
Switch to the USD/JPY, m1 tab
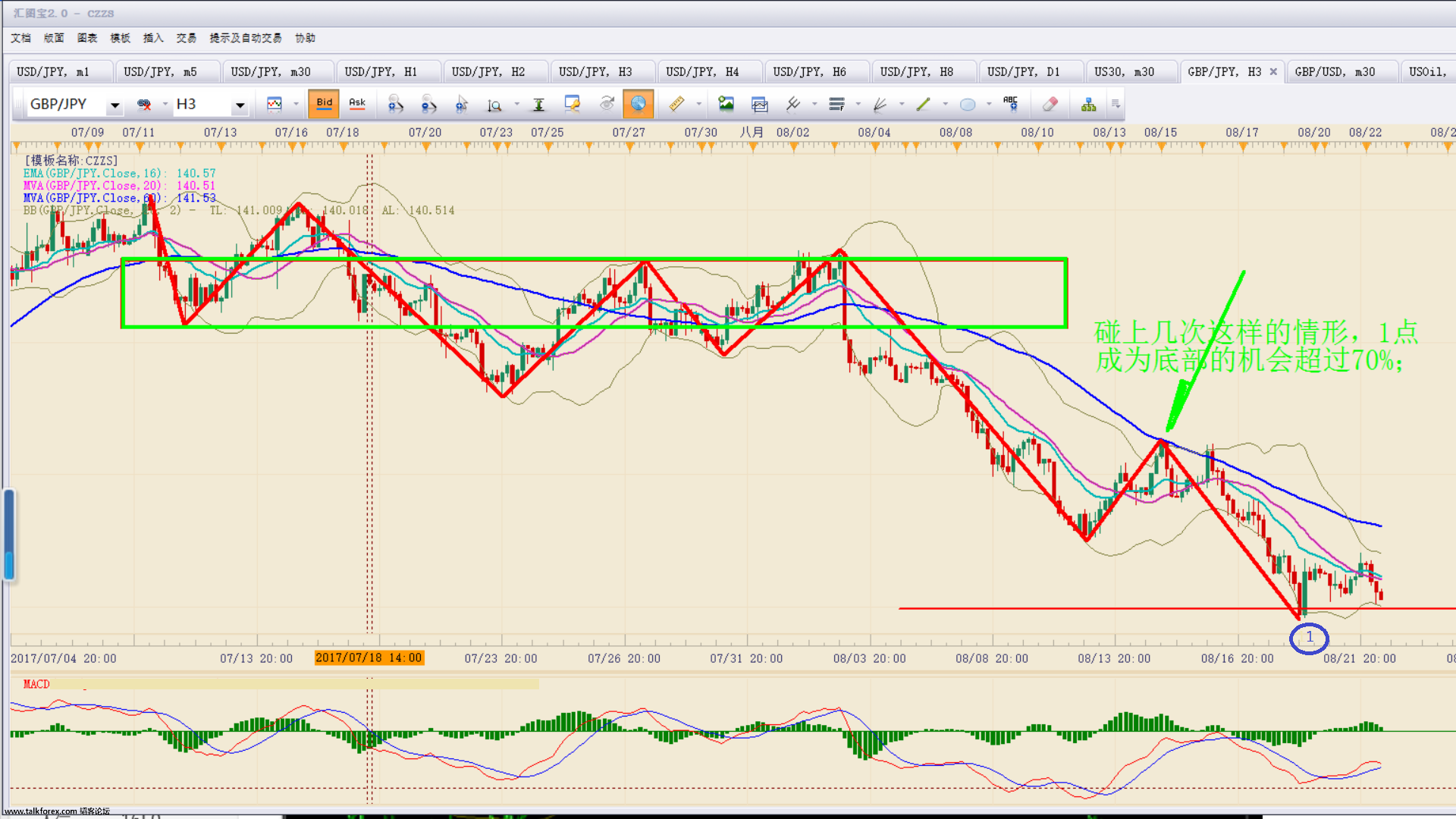(61, 72)
